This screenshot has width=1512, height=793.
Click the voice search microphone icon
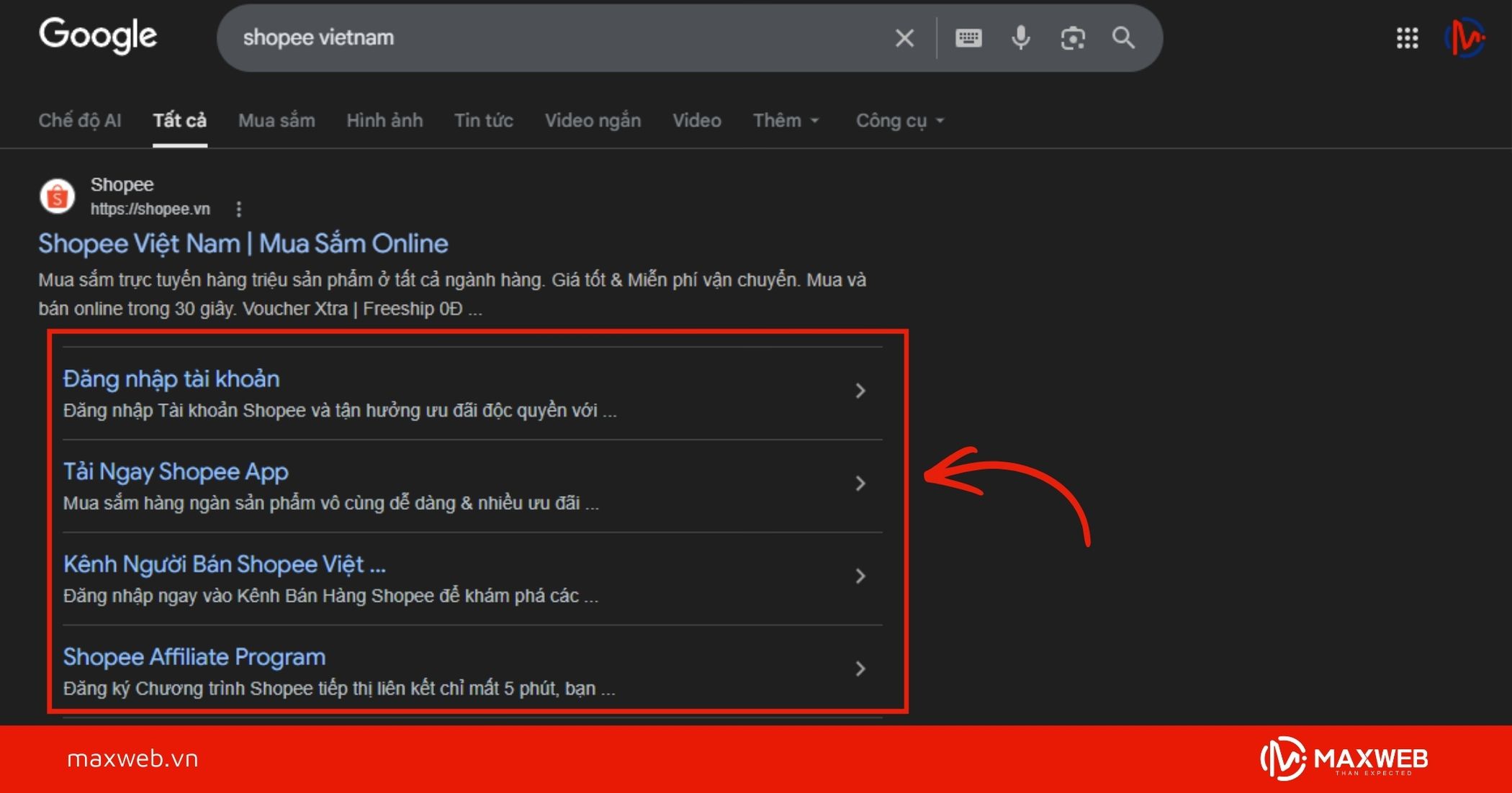click(x=1021, y=37)
